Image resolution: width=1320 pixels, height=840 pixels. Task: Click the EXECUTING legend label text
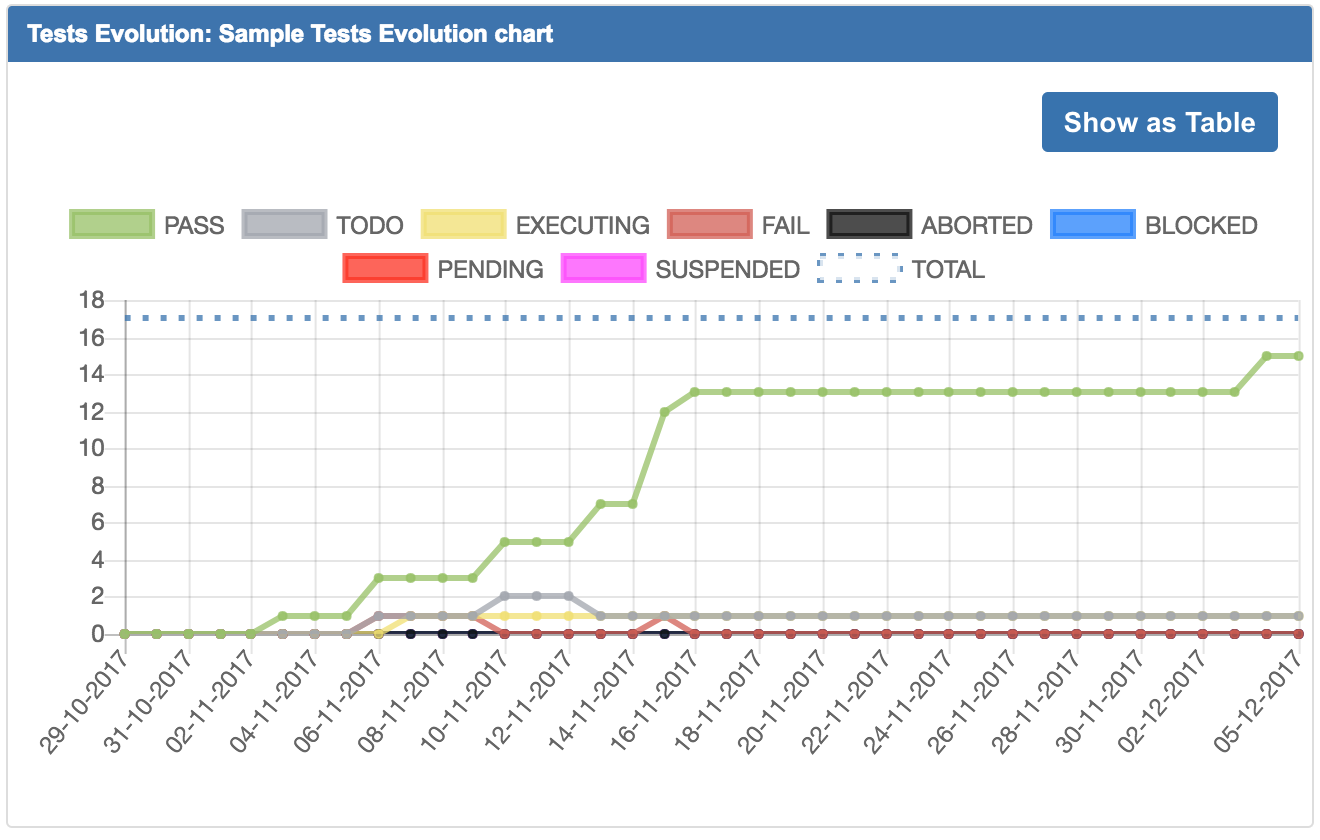point(582,226)
